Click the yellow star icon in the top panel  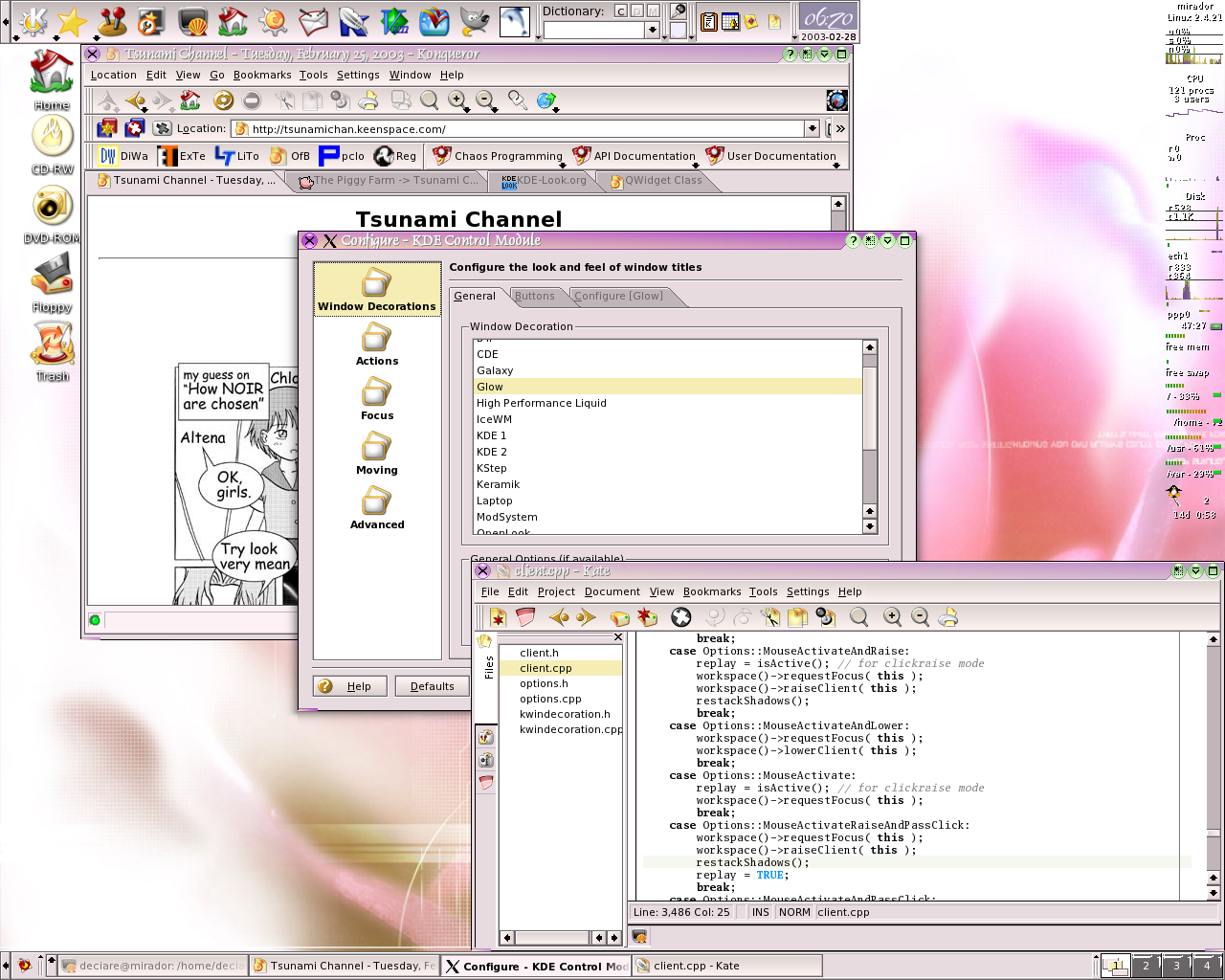[x=73, y=21]
